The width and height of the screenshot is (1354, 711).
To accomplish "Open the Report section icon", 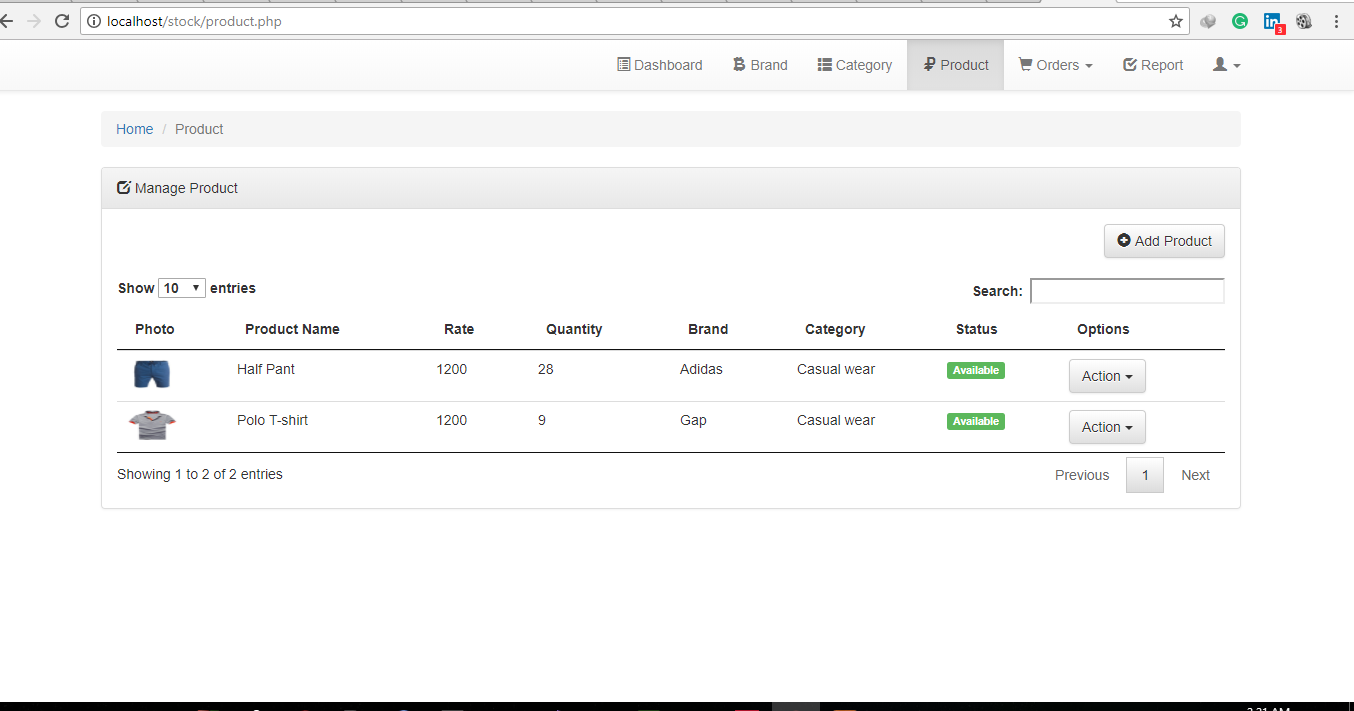I will point(1130,64).
